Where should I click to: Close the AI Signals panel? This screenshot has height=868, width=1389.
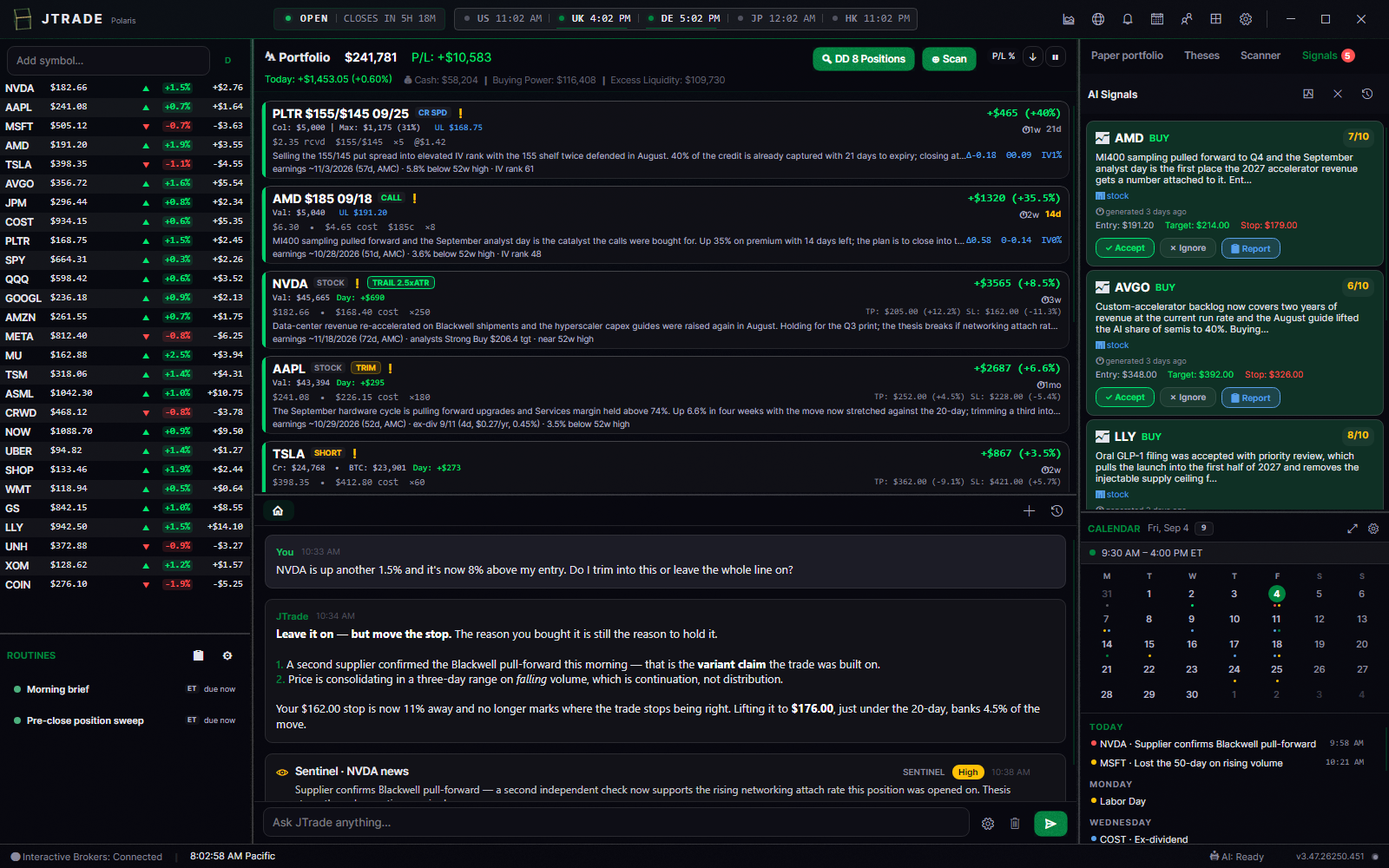1338,94
